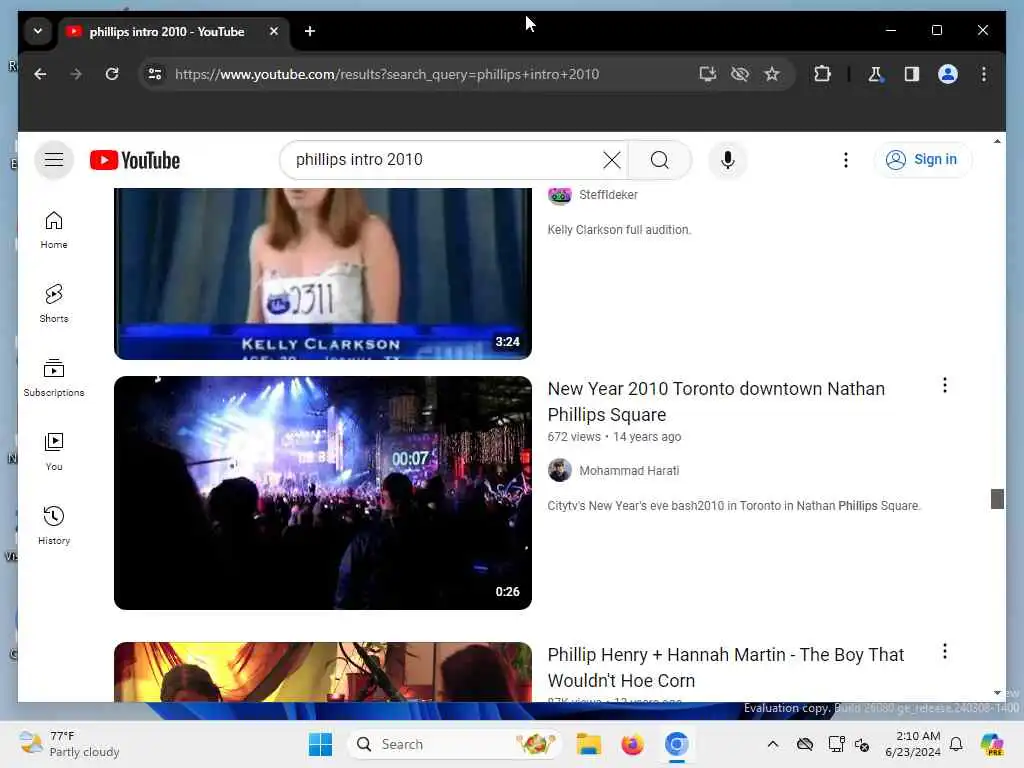Click the taskbar Search box
The image size is (1024, 768).
point(455,744)
